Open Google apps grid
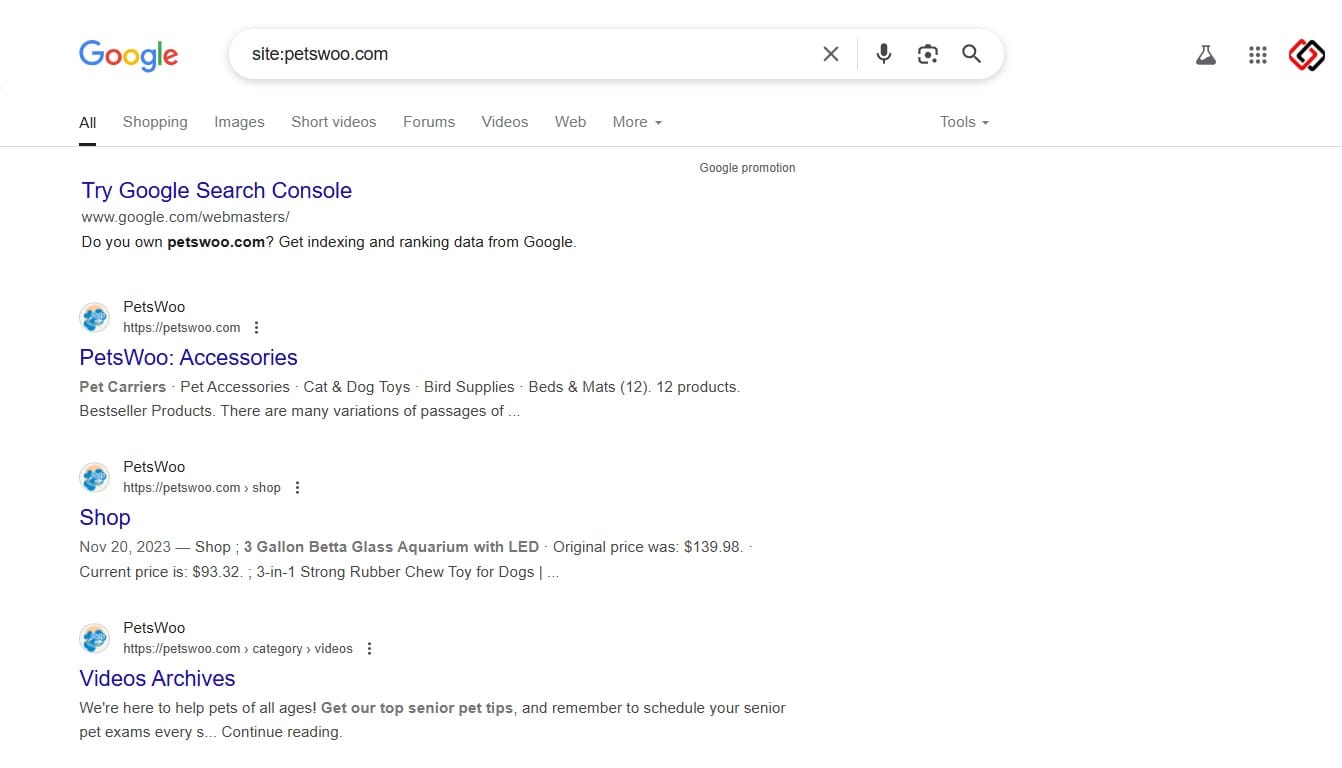 [x=1258, y=56]
